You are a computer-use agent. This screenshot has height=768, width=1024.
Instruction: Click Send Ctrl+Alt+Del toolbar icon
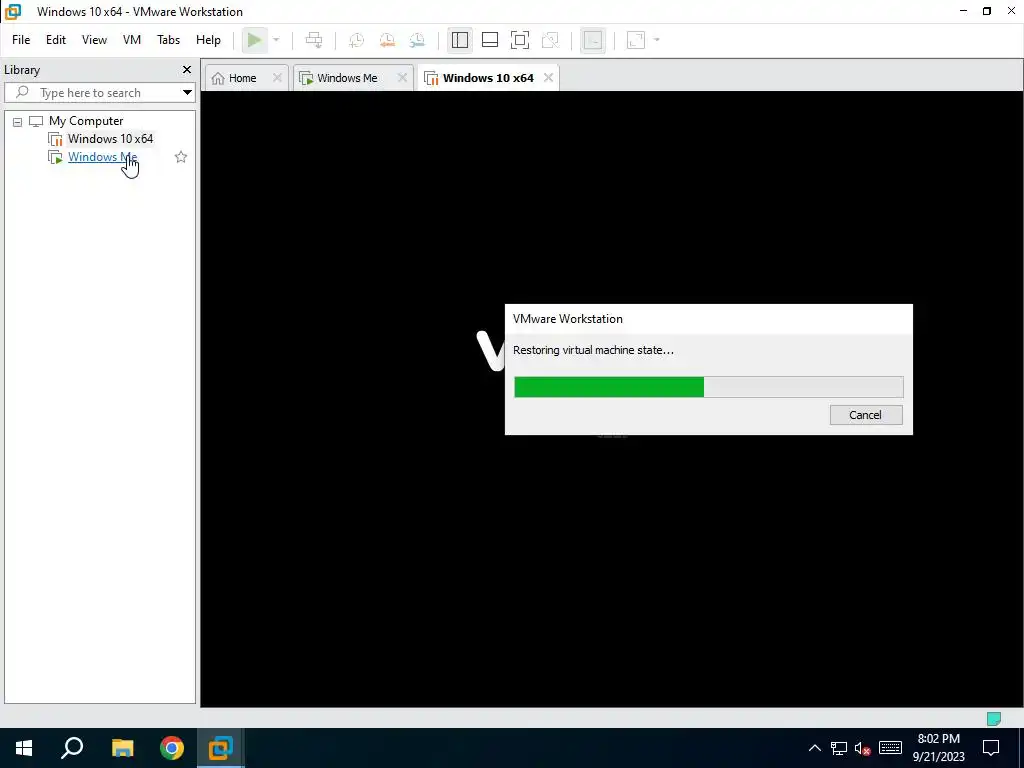[x=314, y=40]
